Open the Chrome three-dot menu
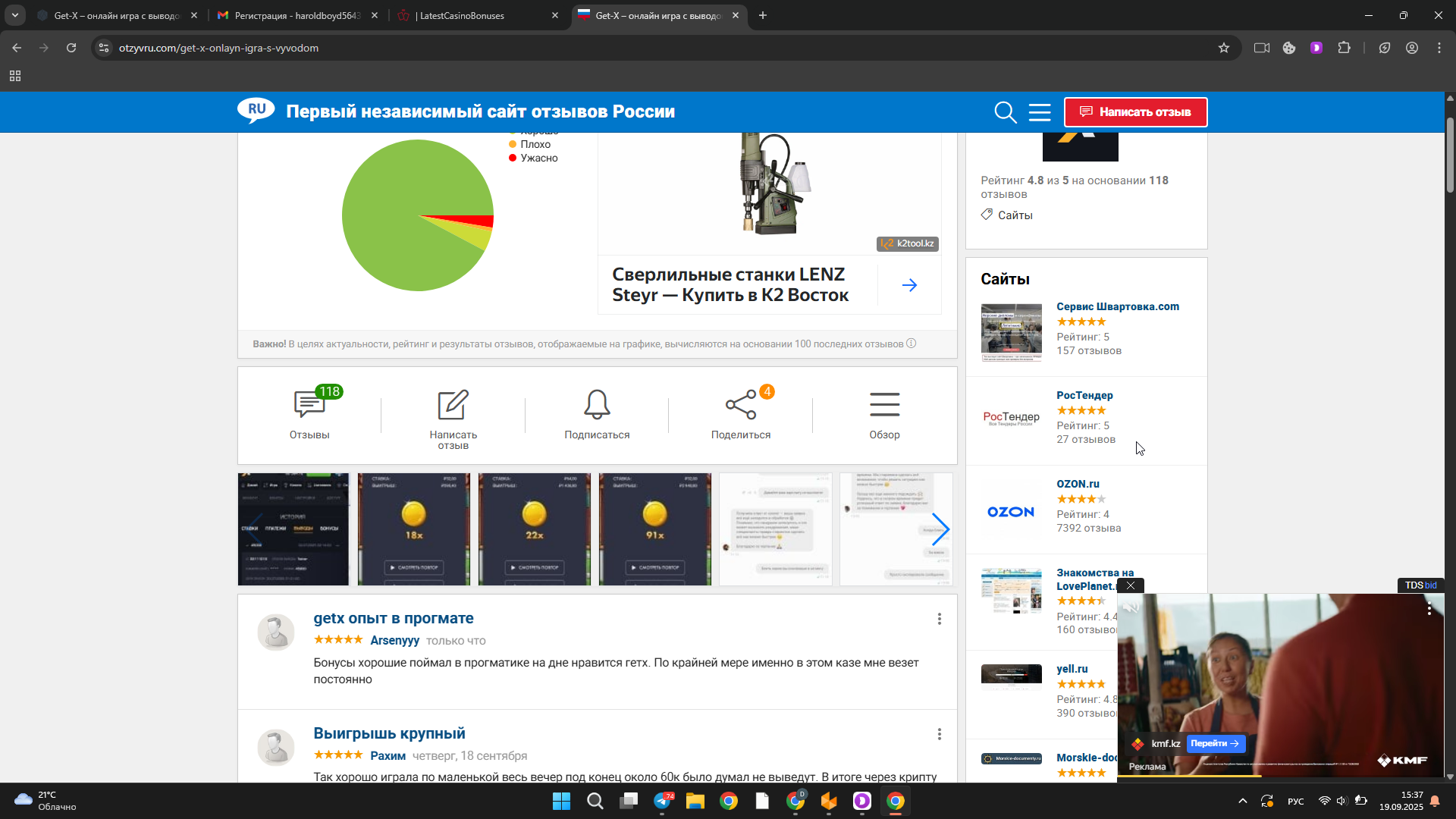 pyautogui.click(x=1439, y=48)
